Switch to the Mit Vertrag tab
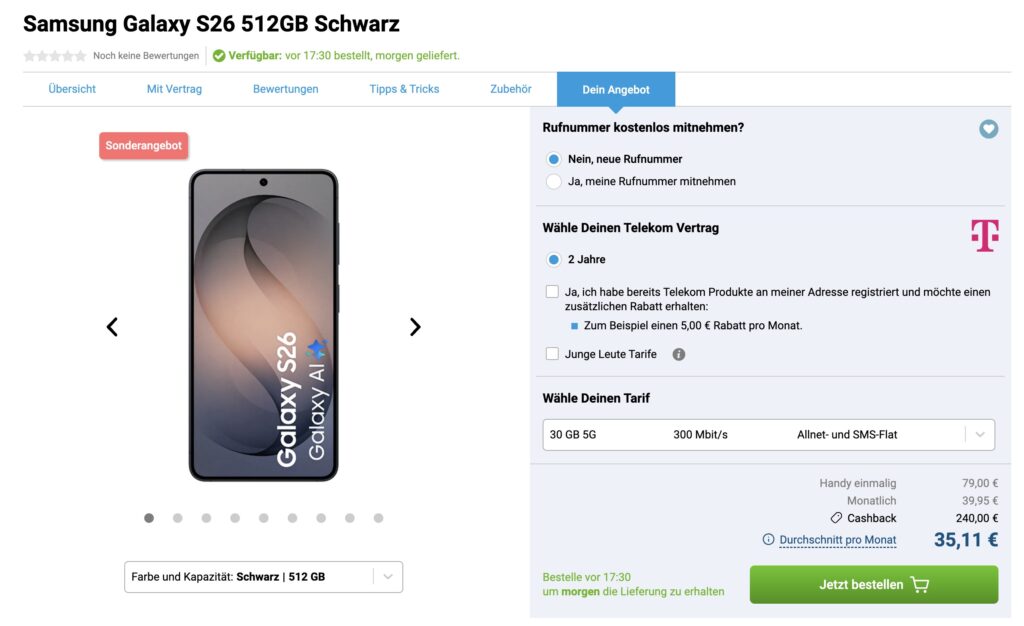 174,89
